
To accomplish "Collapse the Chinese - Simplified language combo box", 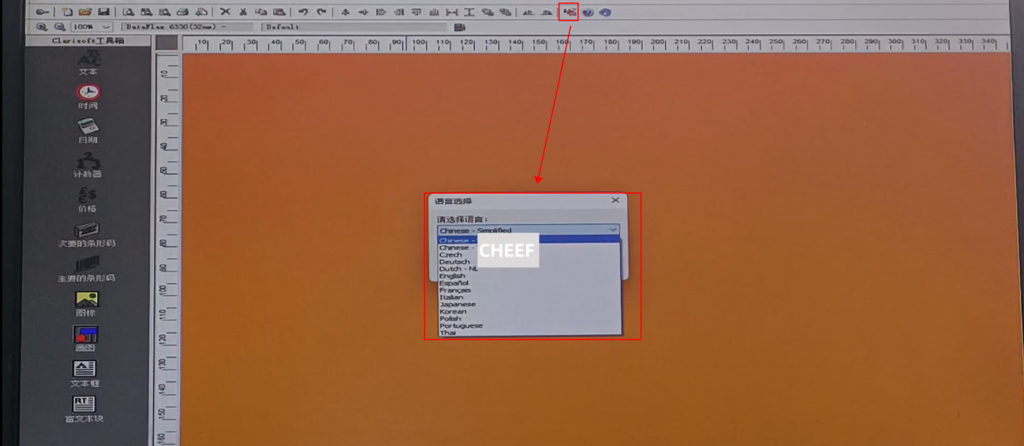I will tap(612, 230).
